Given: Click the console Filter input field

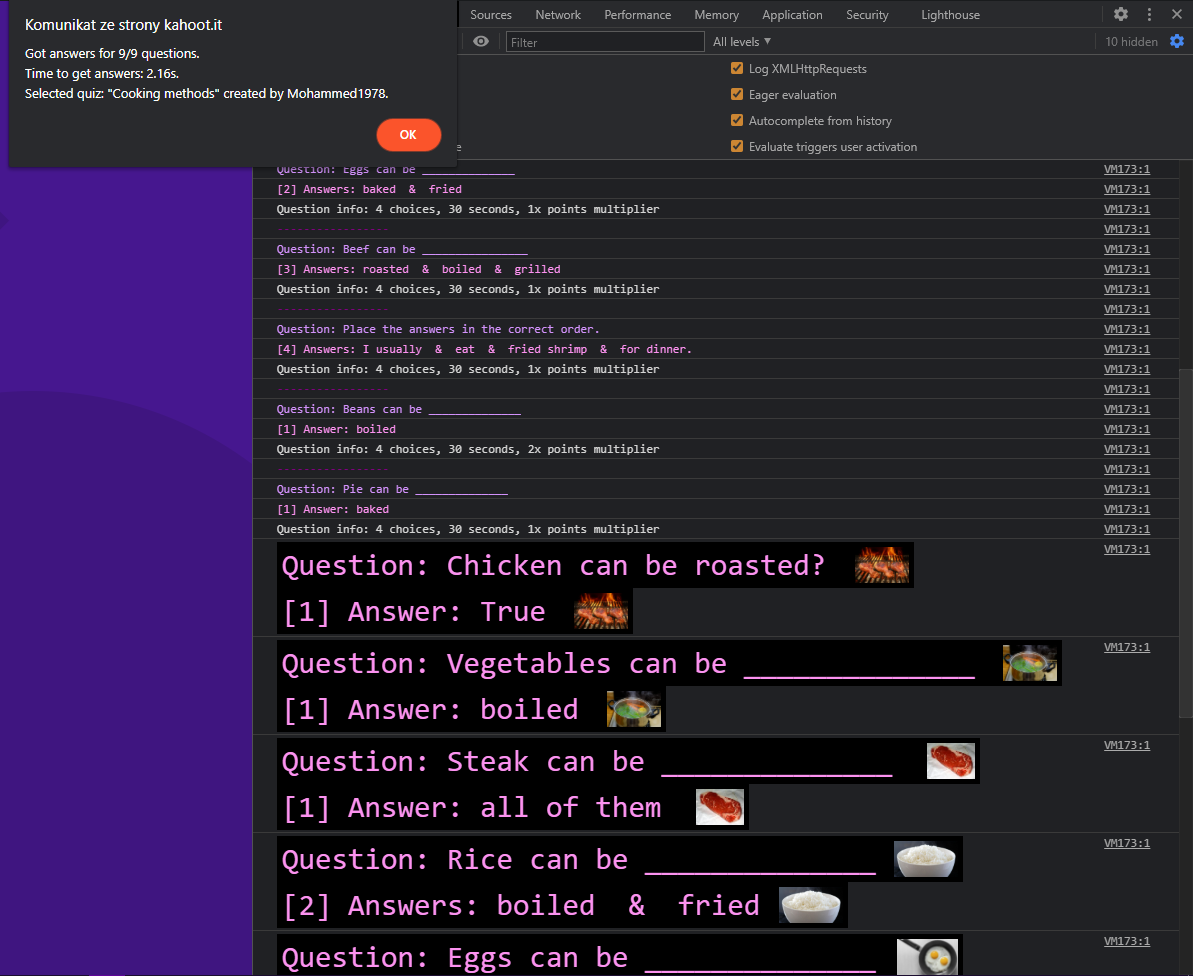Looking at the screenshot, I should click(x=605, y=42).
